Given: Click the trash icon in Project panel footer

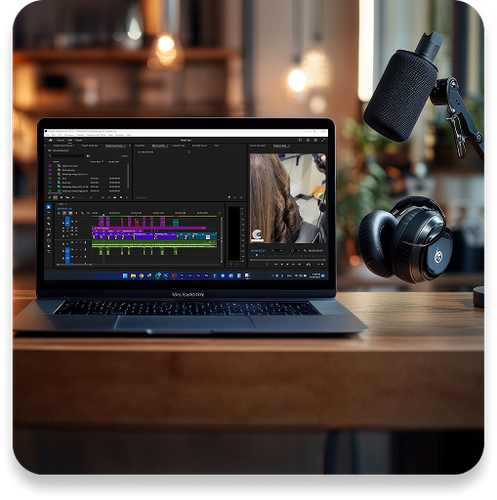Looking at the screenshot, I should tap(126, 198).
